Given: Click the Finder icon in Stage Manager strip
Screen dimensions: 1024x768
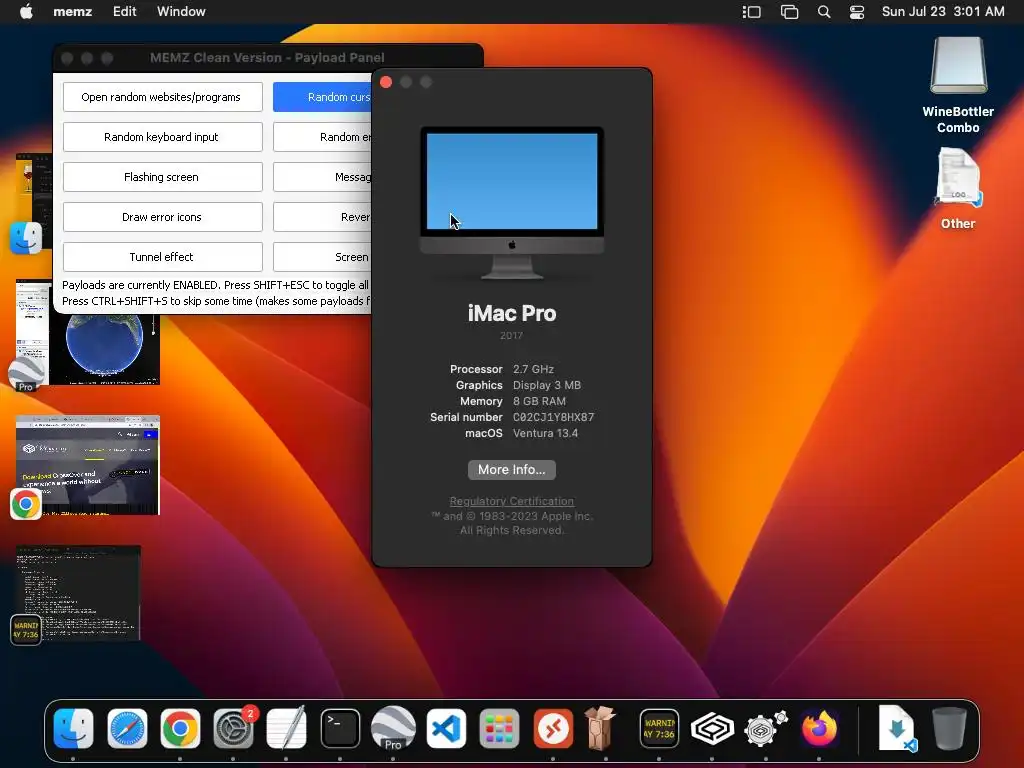Looking at the screenshot, I should point(26,238).
